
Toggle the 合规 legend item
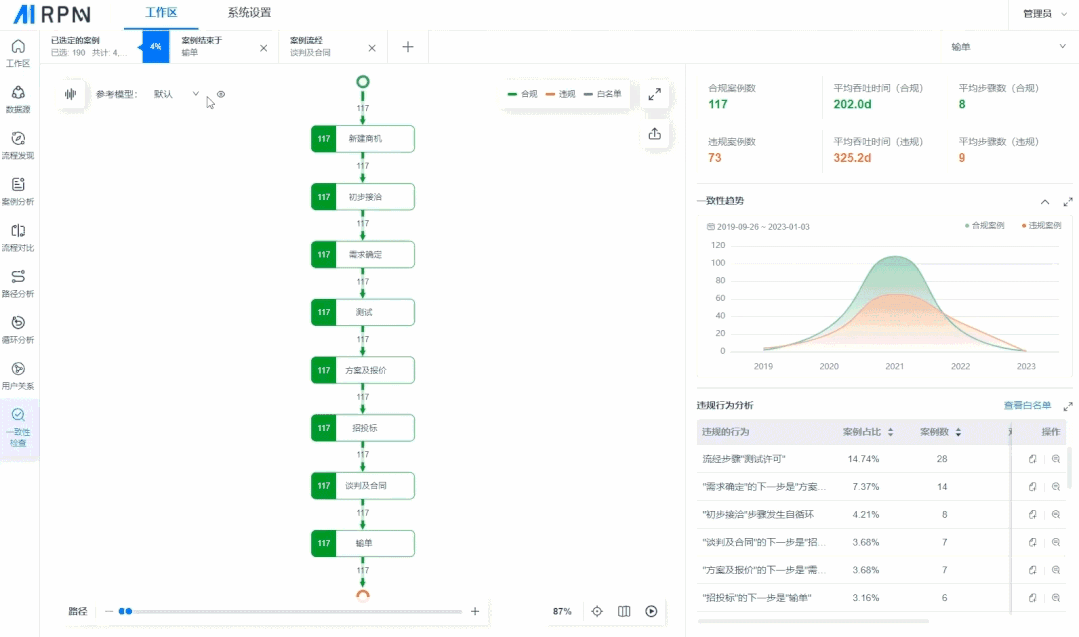click(x=523, y=94)
